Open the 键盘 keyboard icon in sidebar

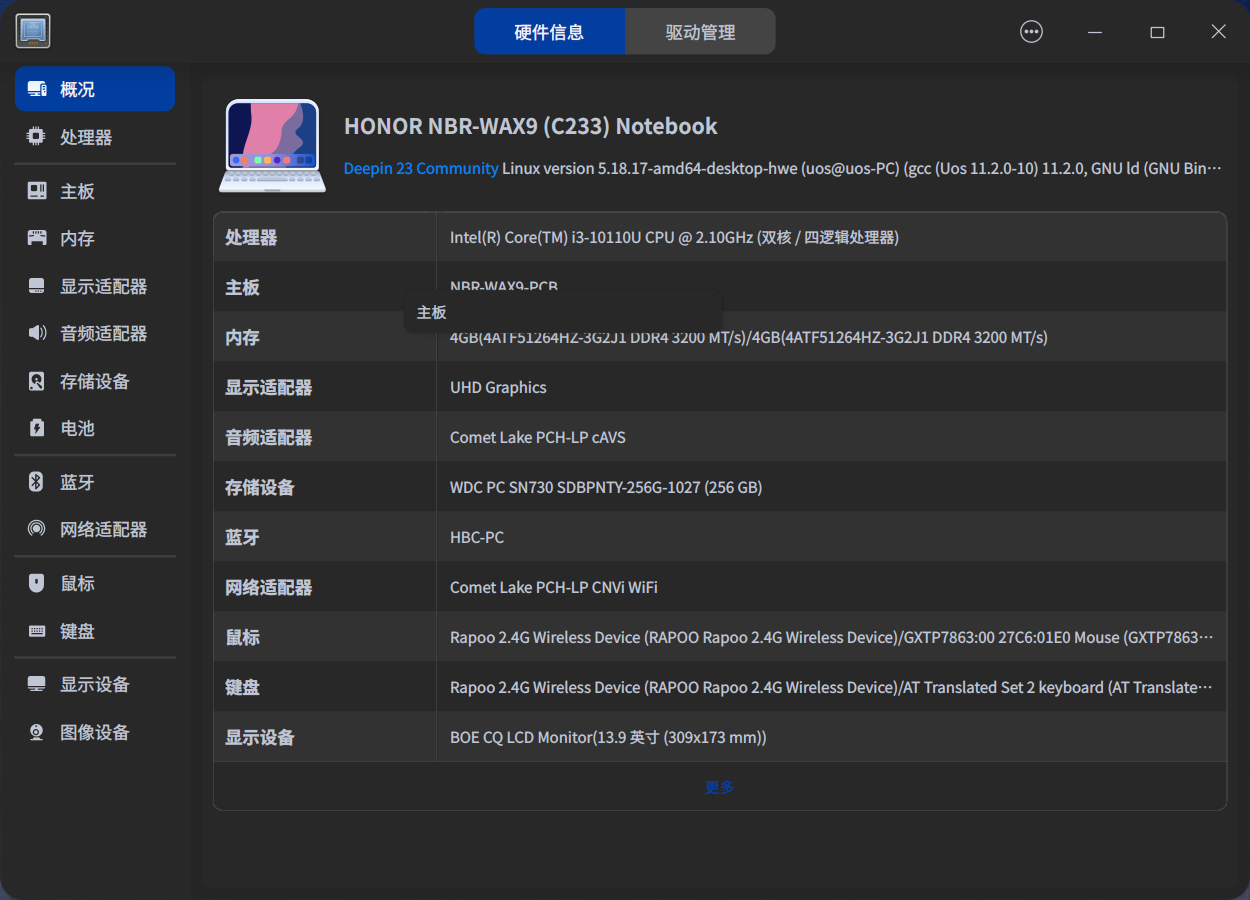tap(37, 631)
